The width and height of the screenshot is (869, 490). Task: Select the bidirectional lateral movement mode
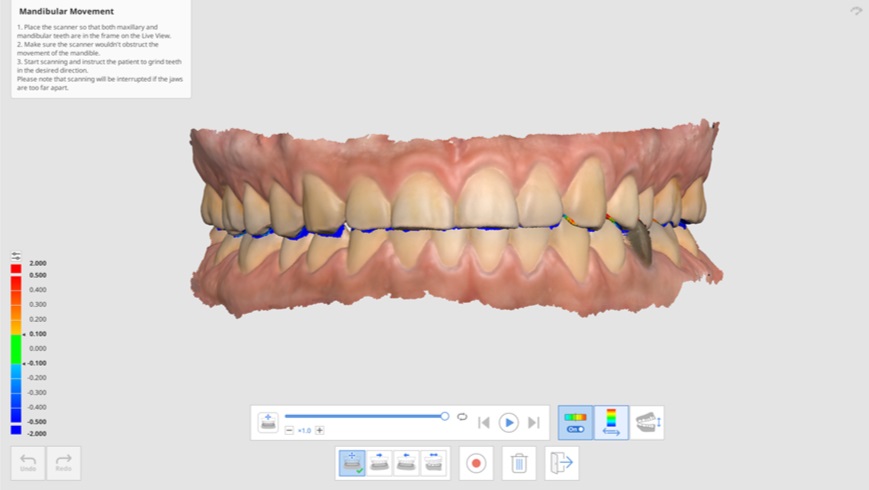pos(433,463)
